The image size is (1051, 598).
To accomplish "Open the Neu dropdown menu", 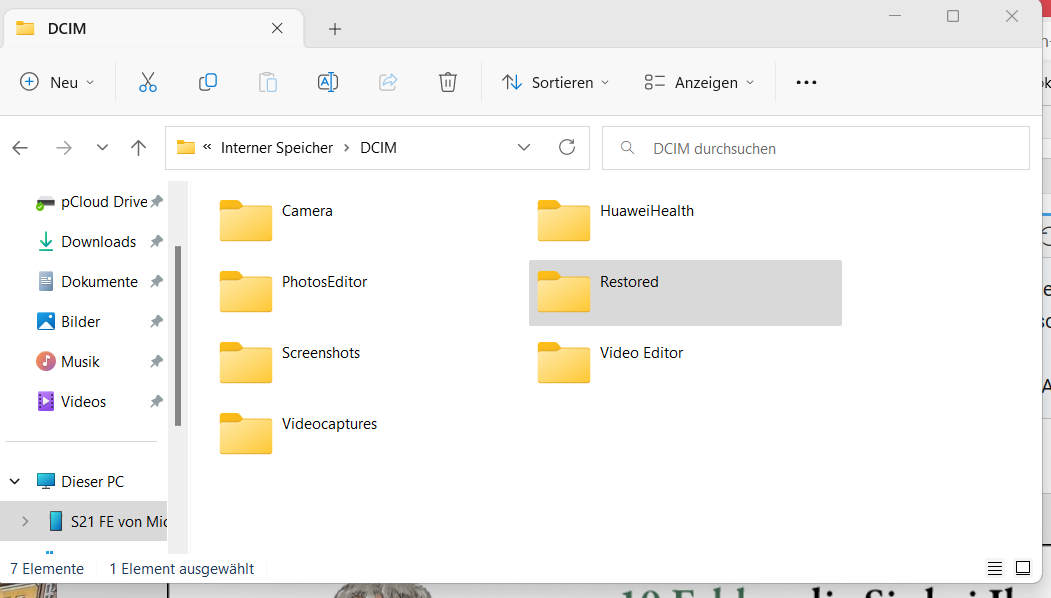I will [x=58, y=83].
